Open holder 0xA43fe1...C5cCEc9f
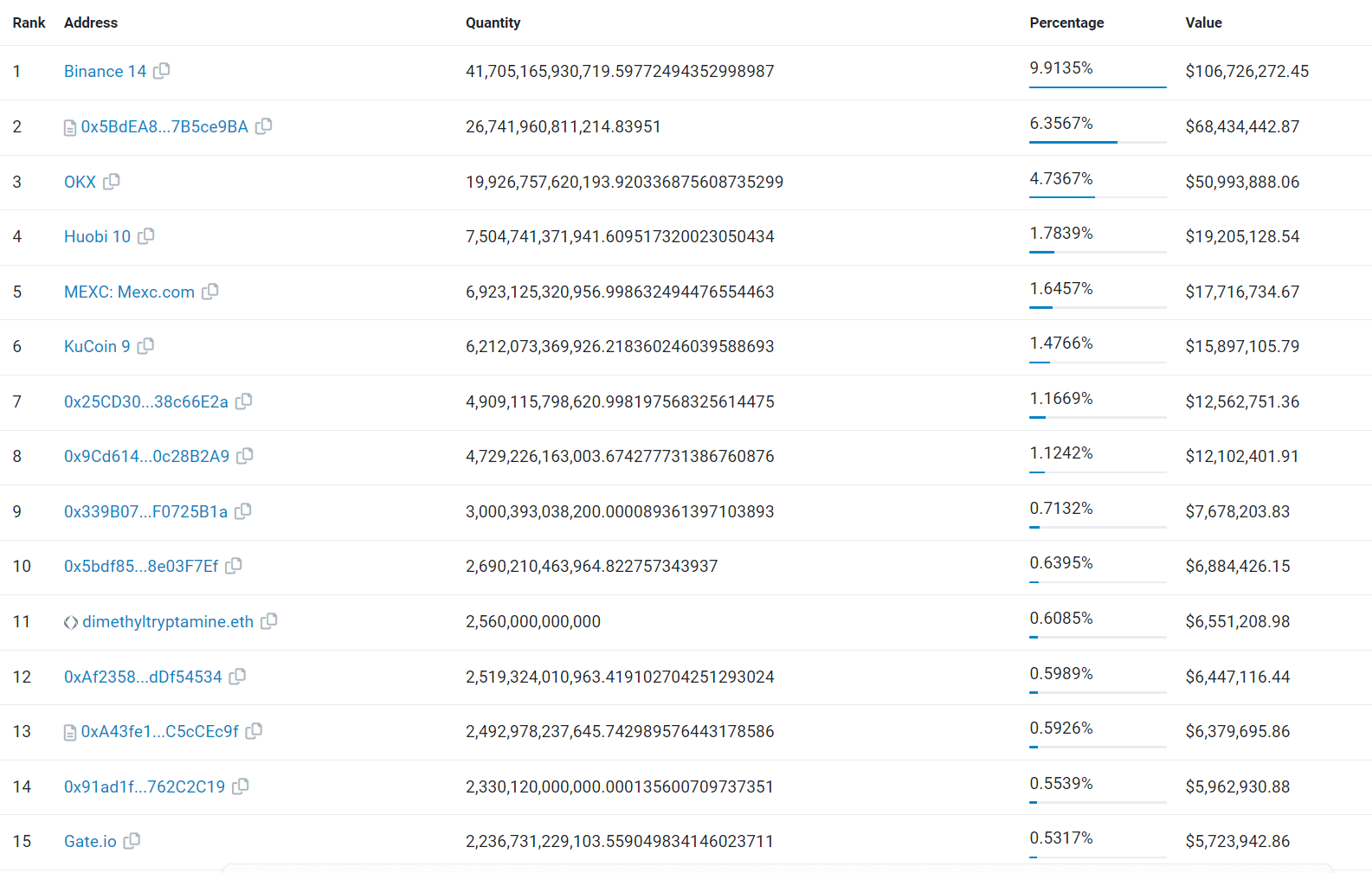This screenshot has width=1372, height=873. click(x=160, y=731)
